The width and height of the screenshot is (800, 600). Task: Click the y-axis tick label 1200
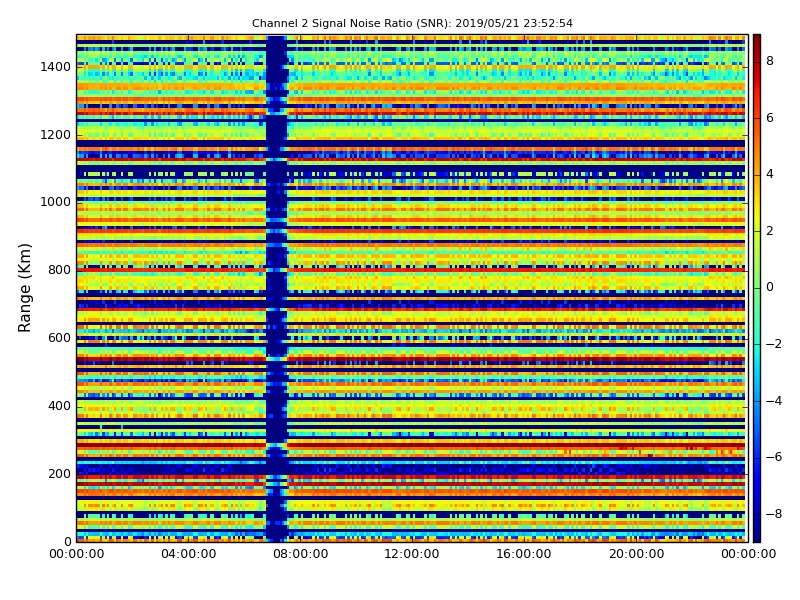point(56,135)
